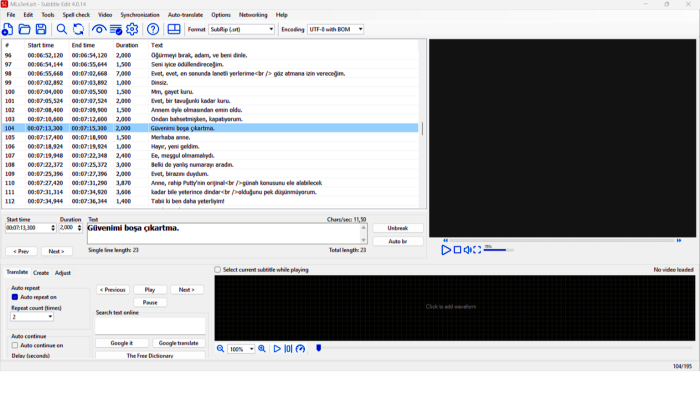The width and height of the screenshot is (700, 394).
Task: Open the Tools menu
Action: coord(48,15)
